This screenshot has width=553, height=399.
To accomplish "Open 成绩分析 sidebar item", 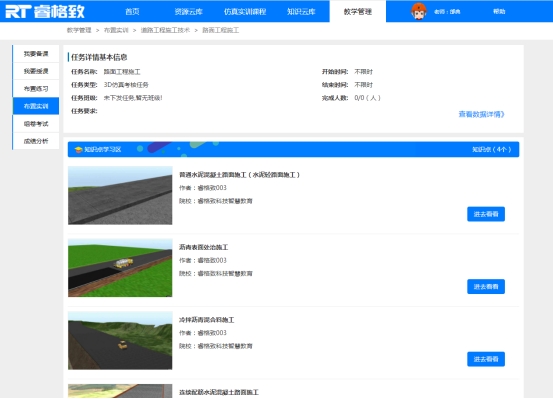I will 36,141.
